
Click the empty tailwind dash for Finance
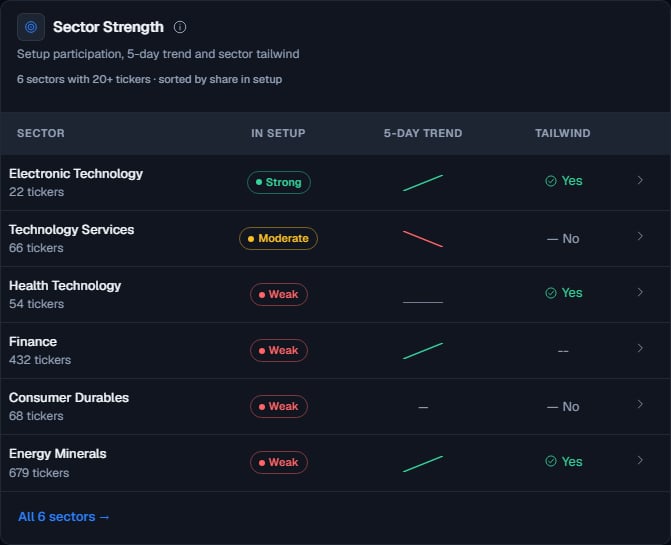(x=563, y=351)
